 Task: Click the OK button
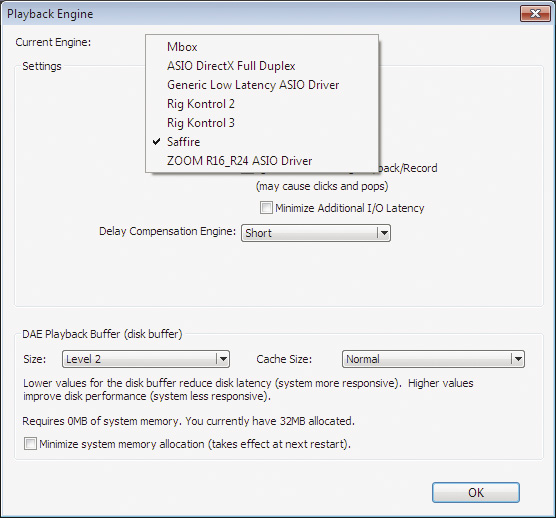(476, 492)
